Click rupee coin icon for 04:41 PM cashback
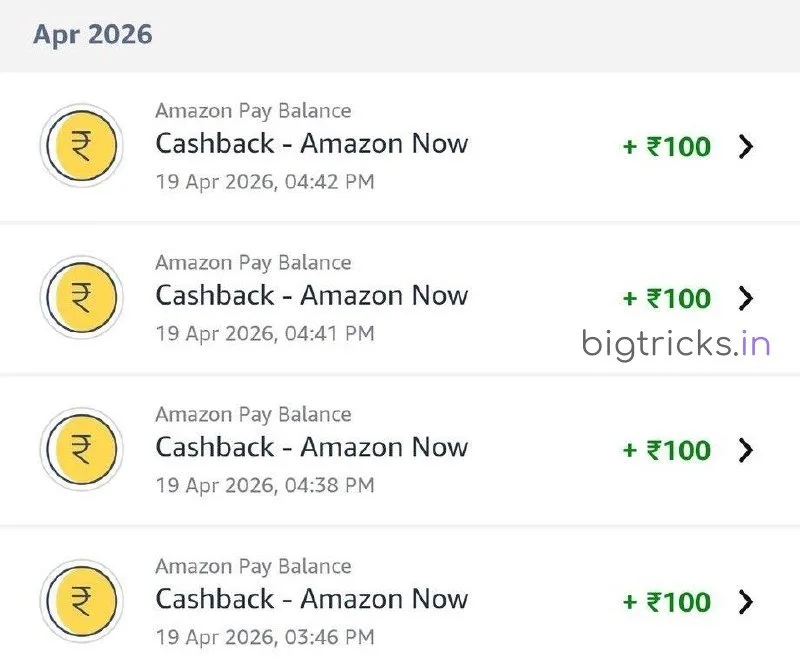Viewport: 800px width, 664px height. pyautogui.click(x=81, y=298)
